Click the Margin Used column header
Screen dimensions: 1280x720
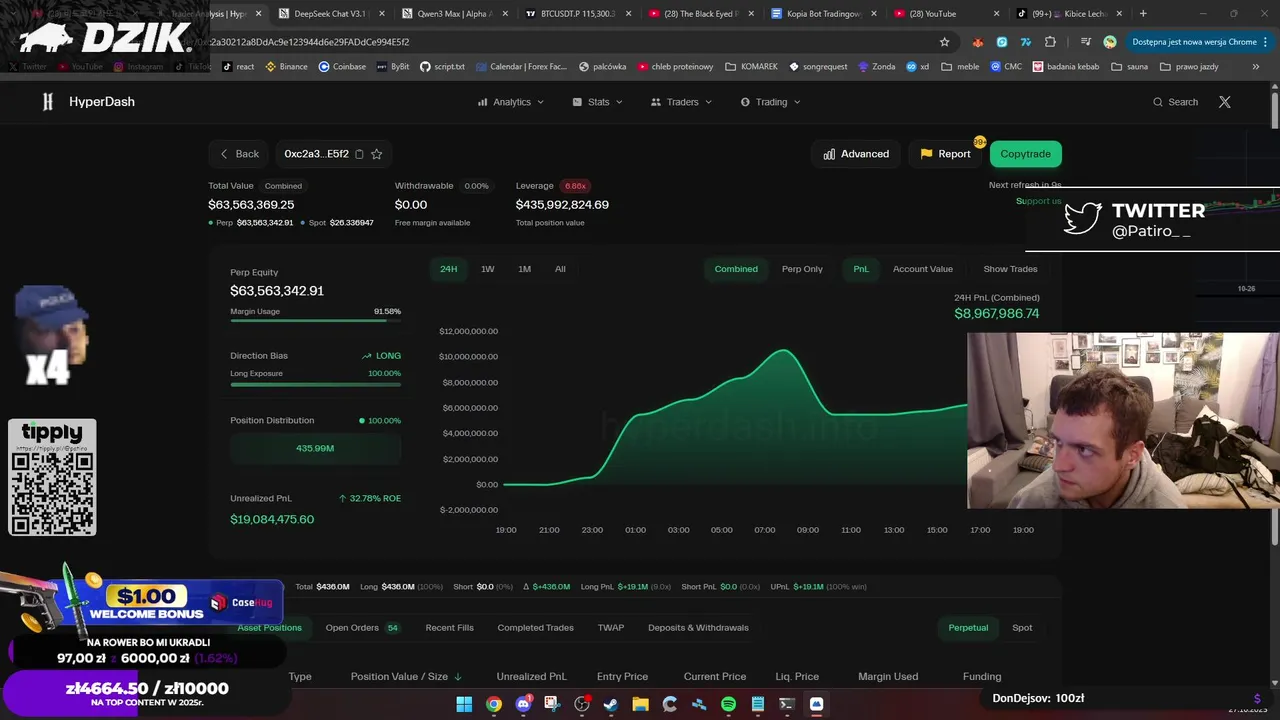pyautogui.click(x=888, y=677)
